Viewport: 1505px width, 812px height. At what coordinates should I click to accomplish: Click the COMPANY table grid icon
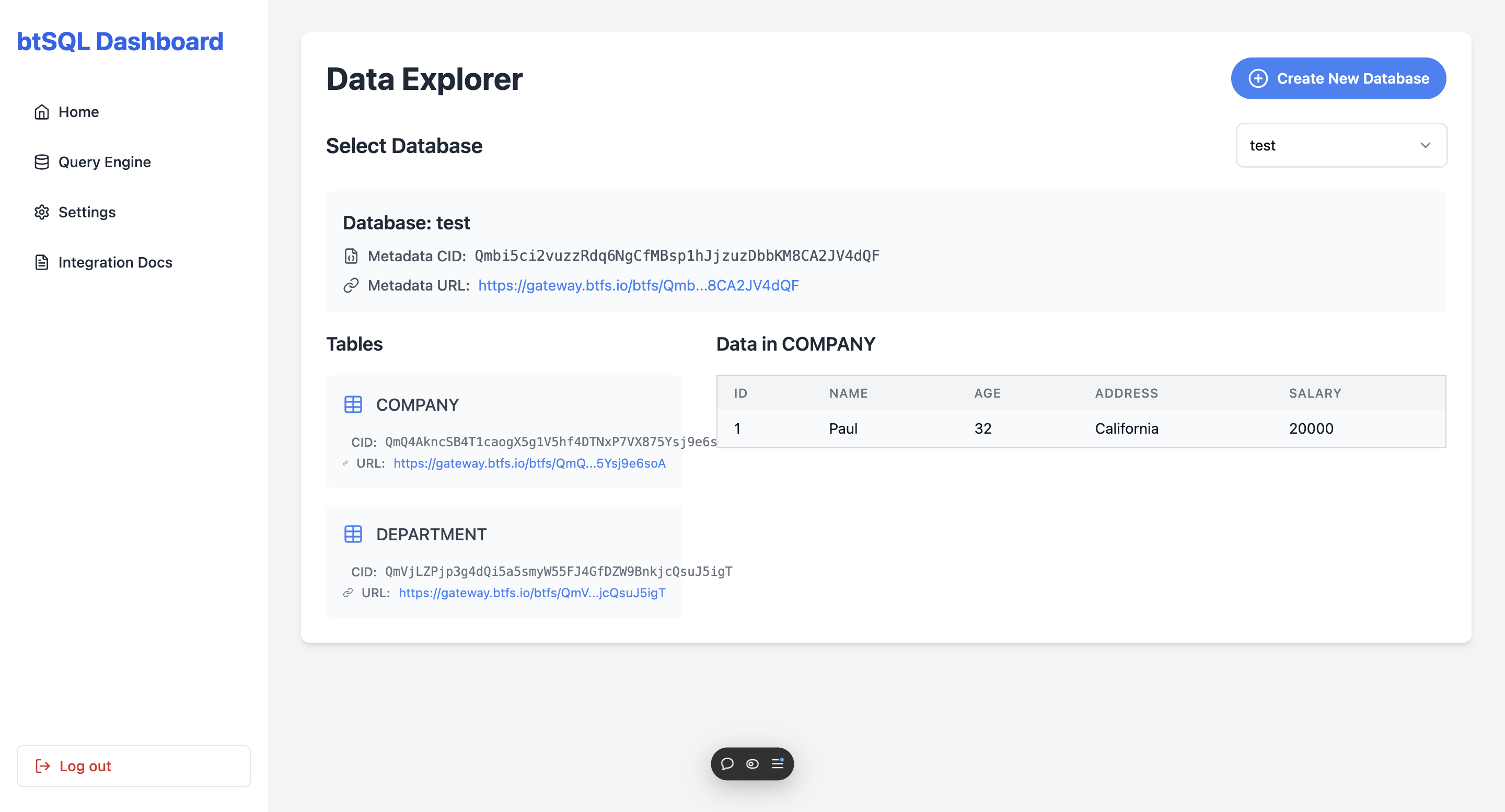coord(353,404)
